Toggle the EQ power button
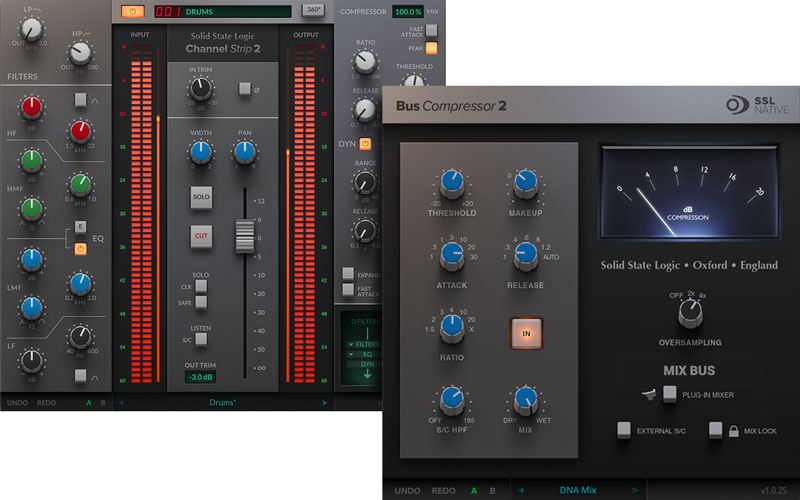 81,248
